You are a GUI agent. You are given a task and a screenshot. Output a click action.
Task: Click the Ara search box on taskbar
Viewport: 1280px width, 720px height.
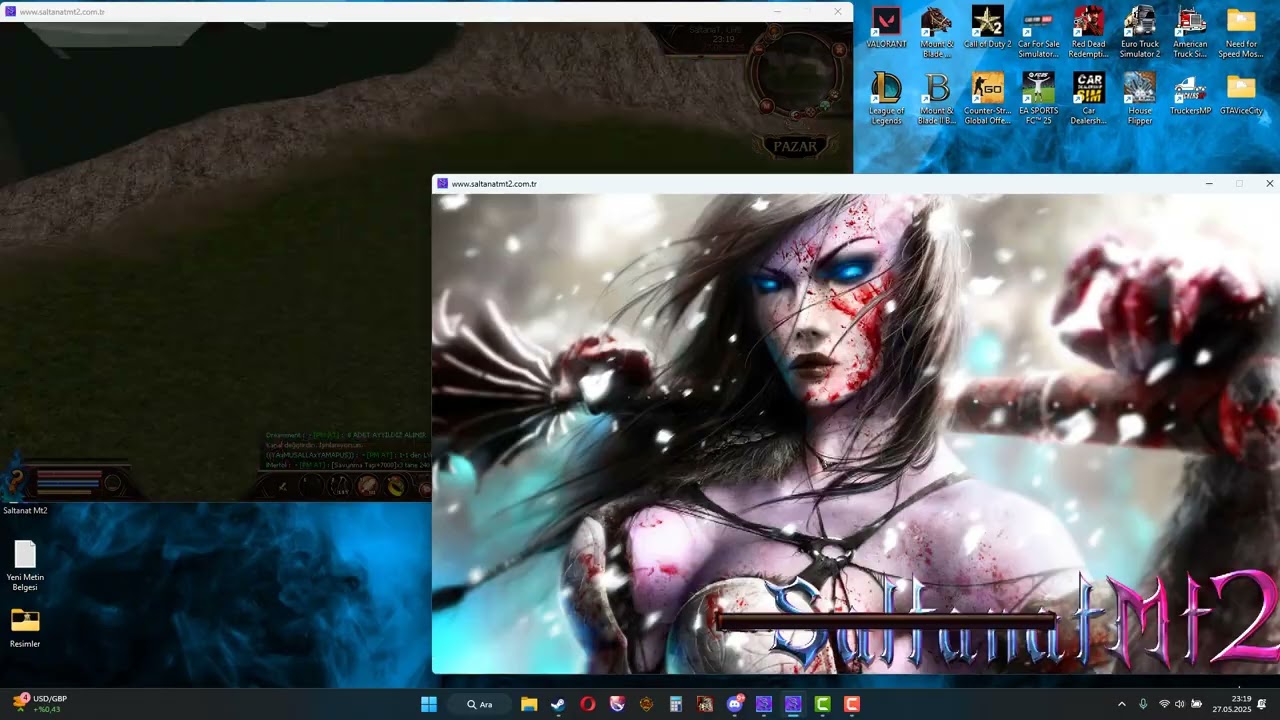point(480,704)
